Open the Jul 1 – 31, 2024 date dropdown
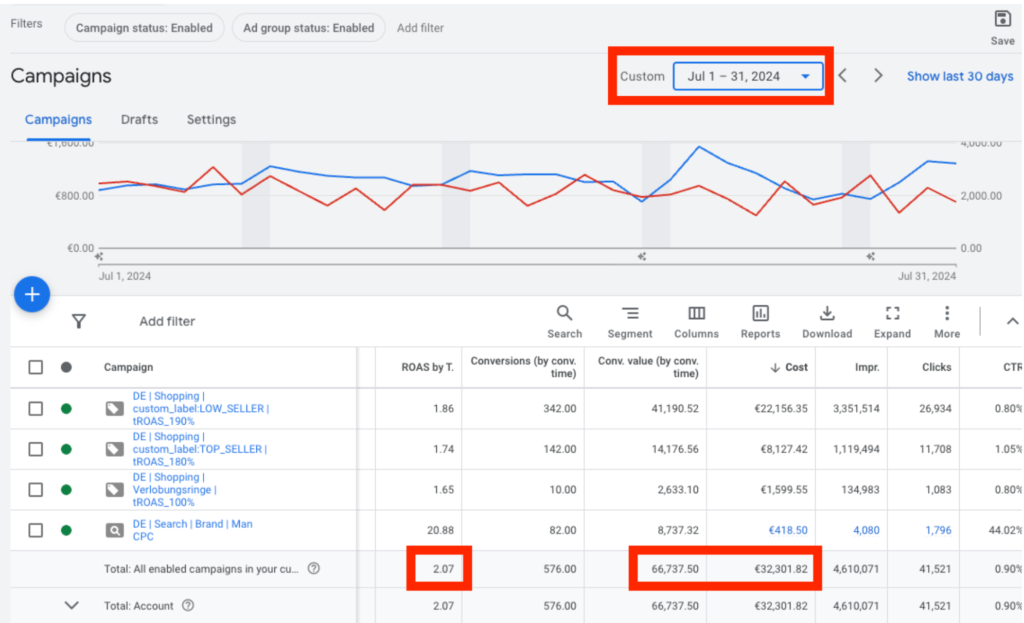1024x623 pixels. point(748,76)
